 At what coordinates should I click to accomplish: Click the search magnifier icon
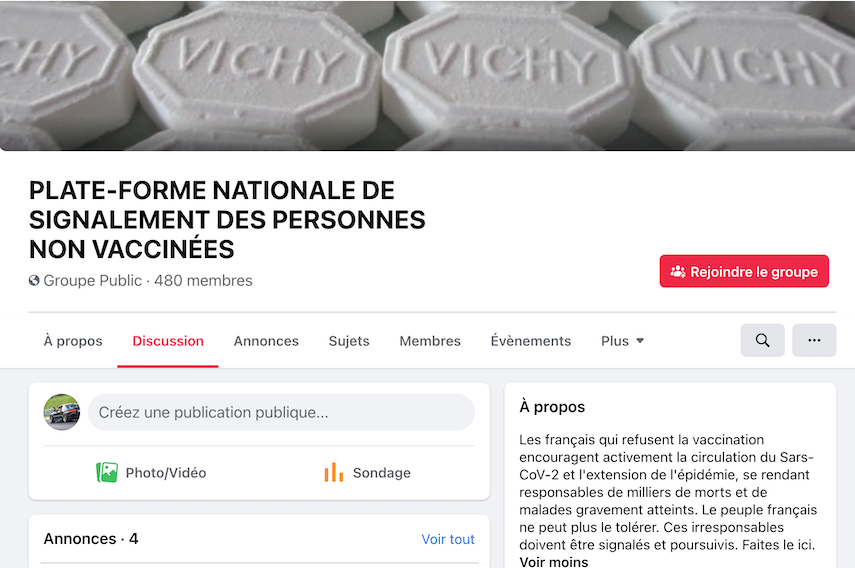(762, 341)
